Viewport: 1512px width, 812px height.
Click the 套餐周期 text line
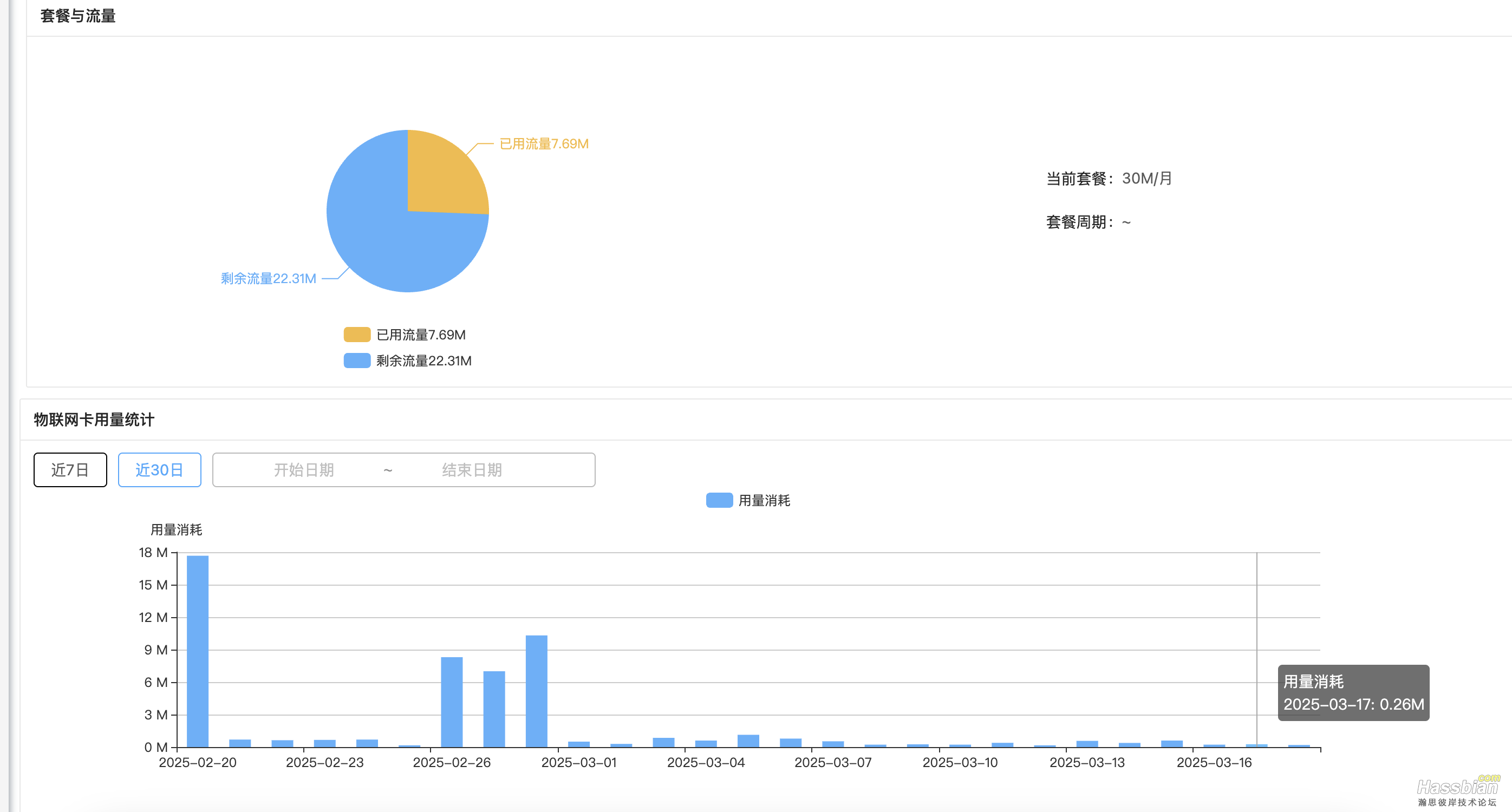[1088, 222]
